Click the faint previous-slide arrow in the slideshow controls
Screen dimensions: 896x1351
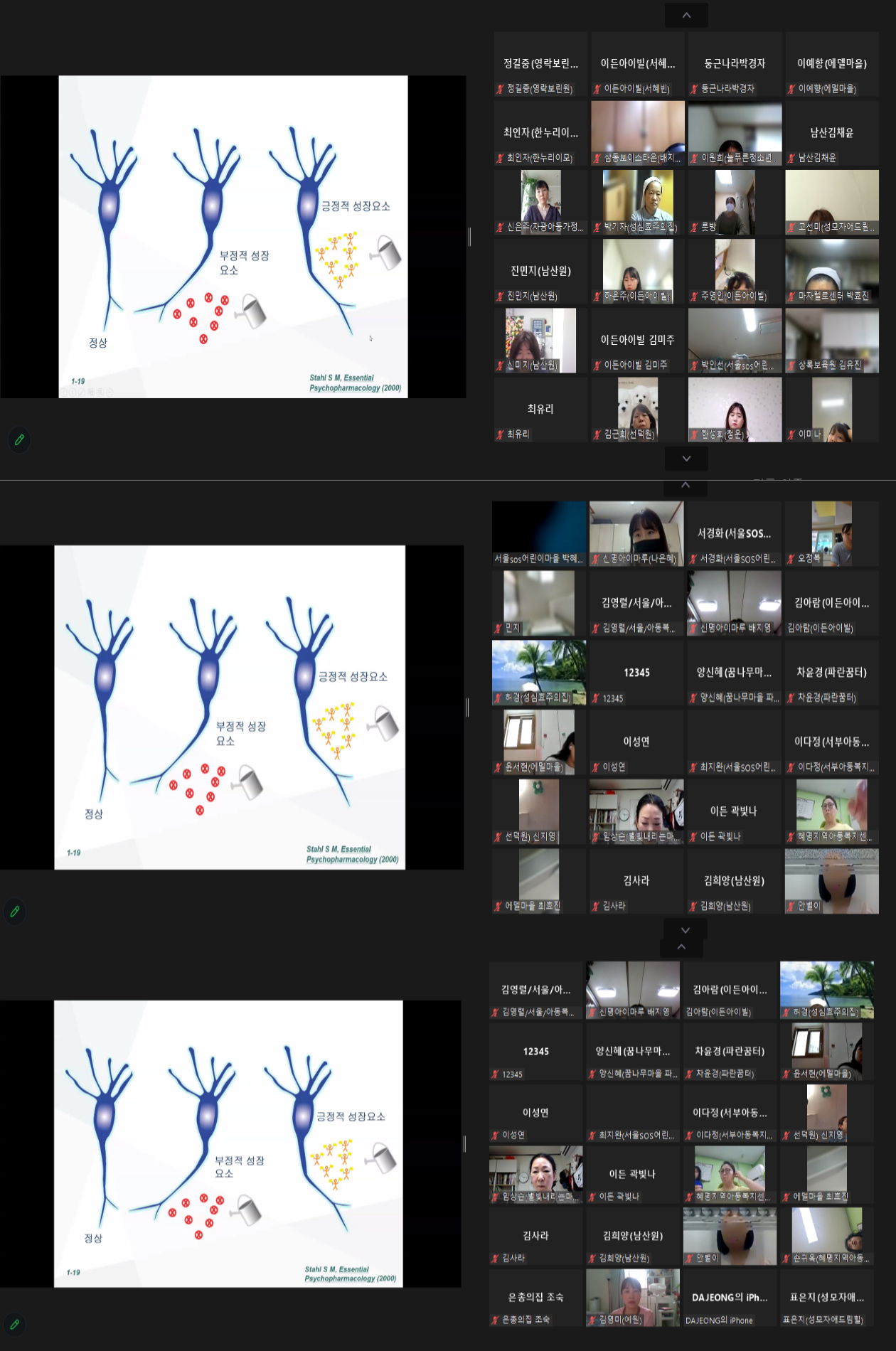point(64,392)
